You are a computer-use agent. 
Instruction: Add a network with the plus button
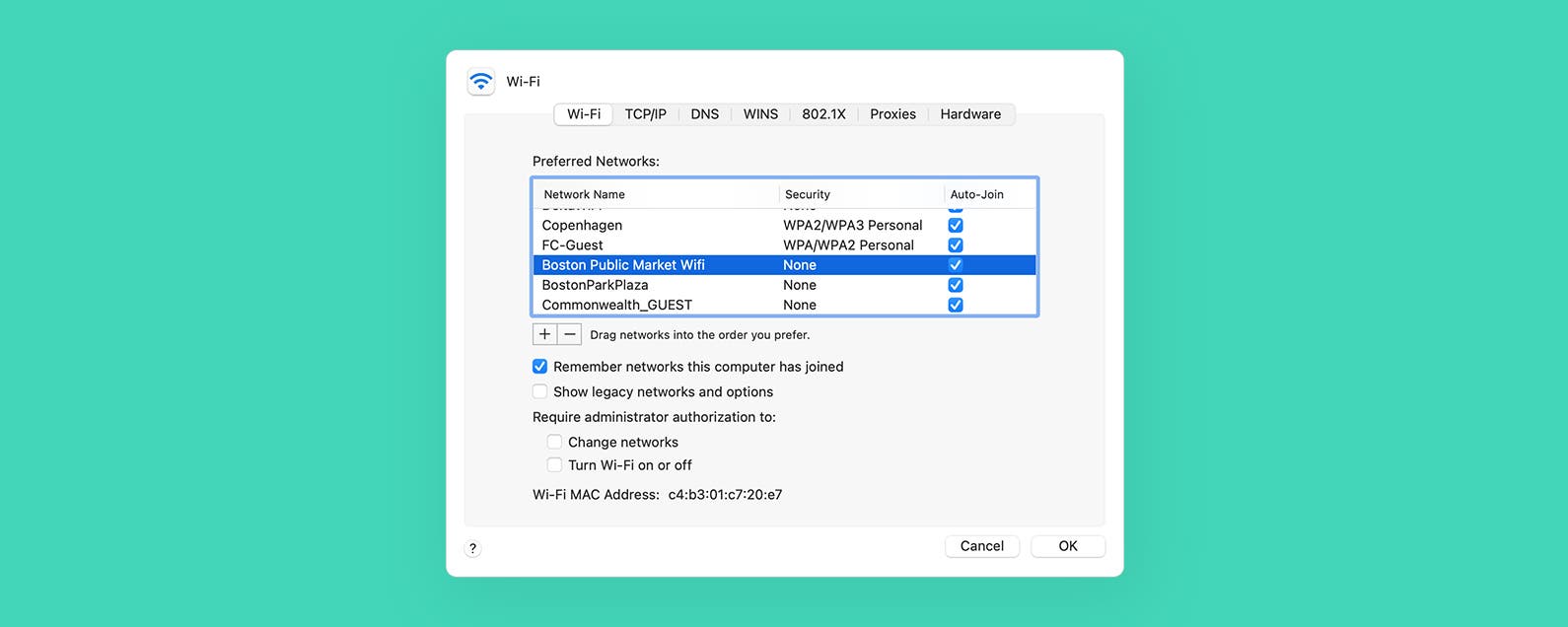tap(544, 334)
